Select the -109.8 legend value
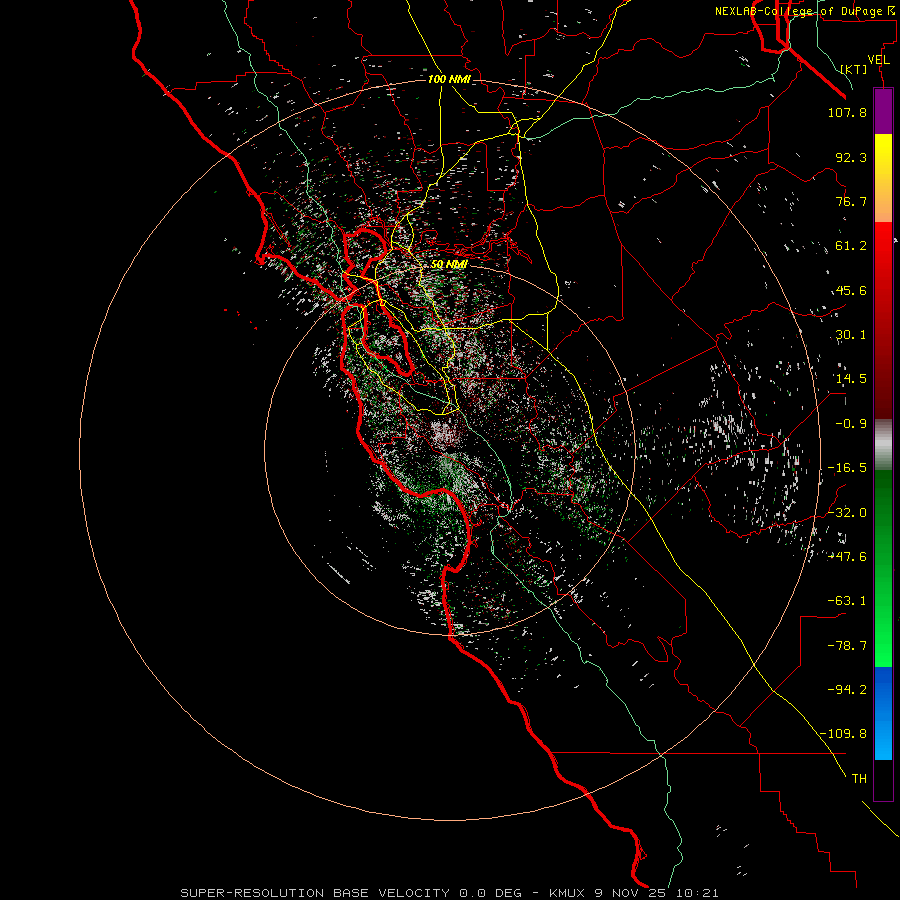Screen dimensions: 900x900 click(843, 734)
